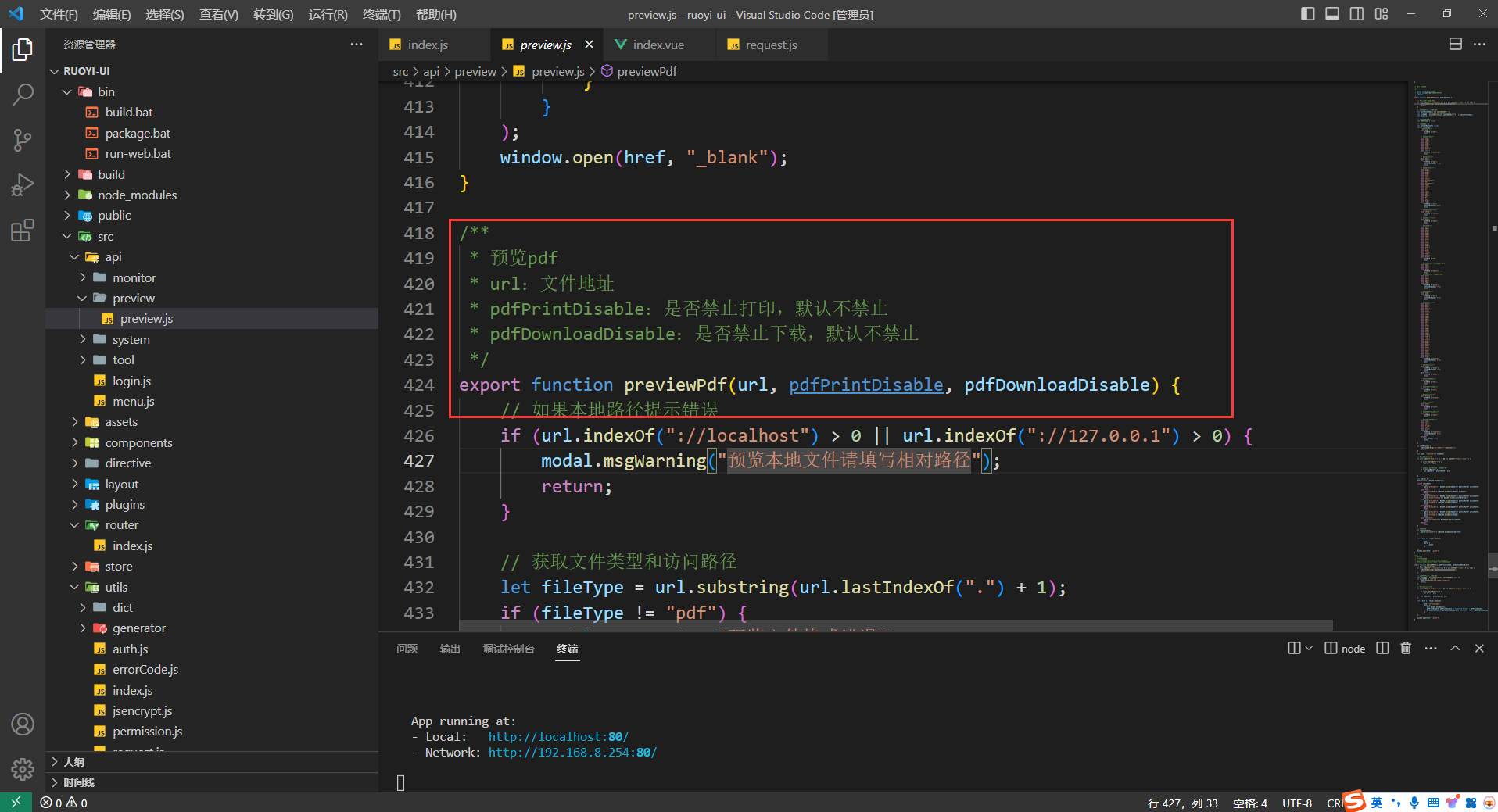The width and height of the screenshot is (1498, 812).
Task: Switch to the request.js editor tab
Action: tap(771, 45)
